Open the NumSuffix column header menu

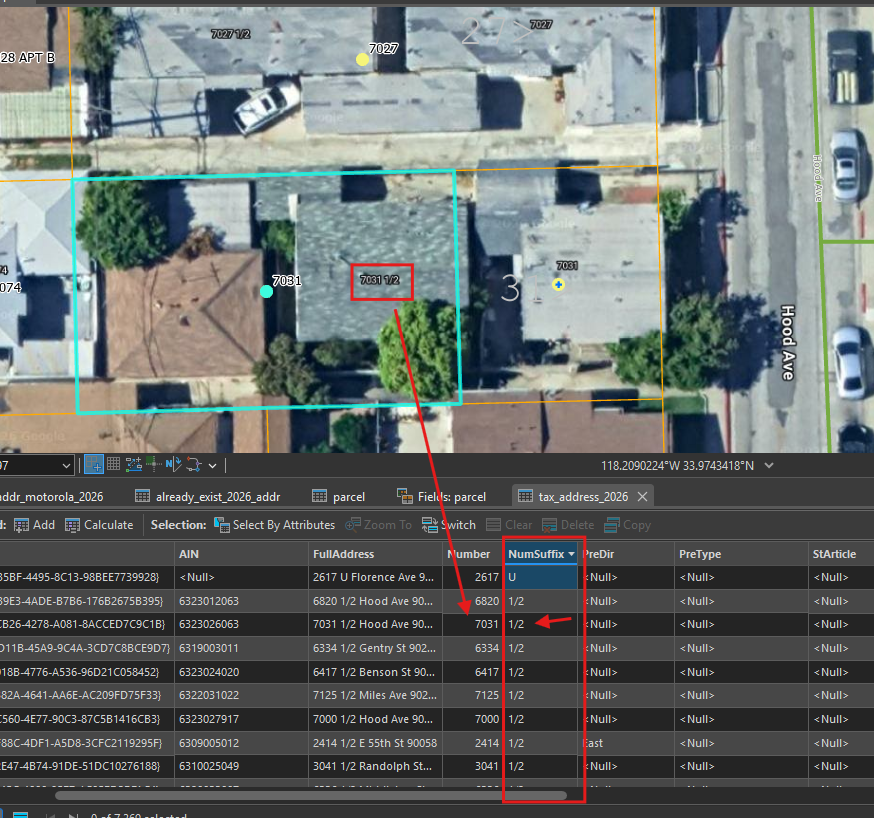pyautogui.click(x=571, y=554)
